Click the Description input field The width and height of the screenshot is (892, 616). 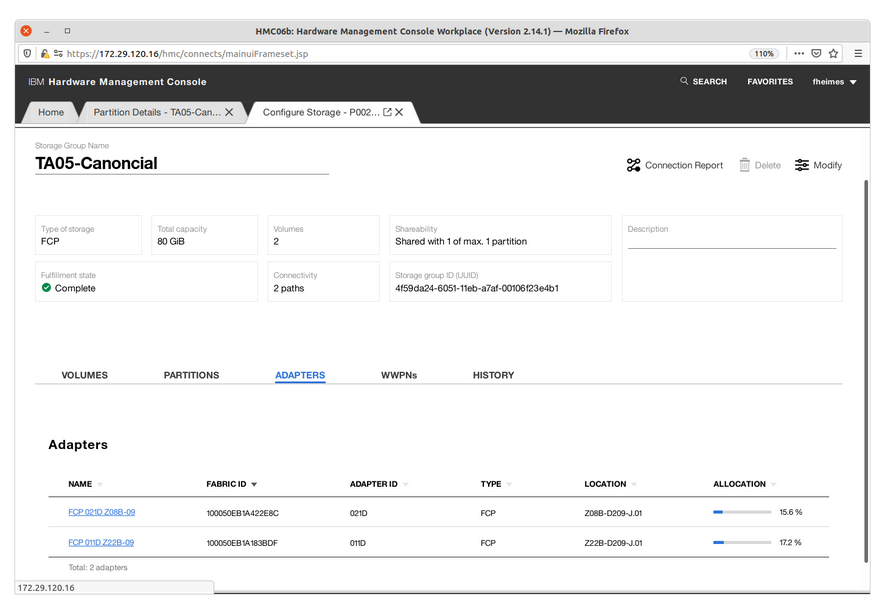tap(731, 241)
